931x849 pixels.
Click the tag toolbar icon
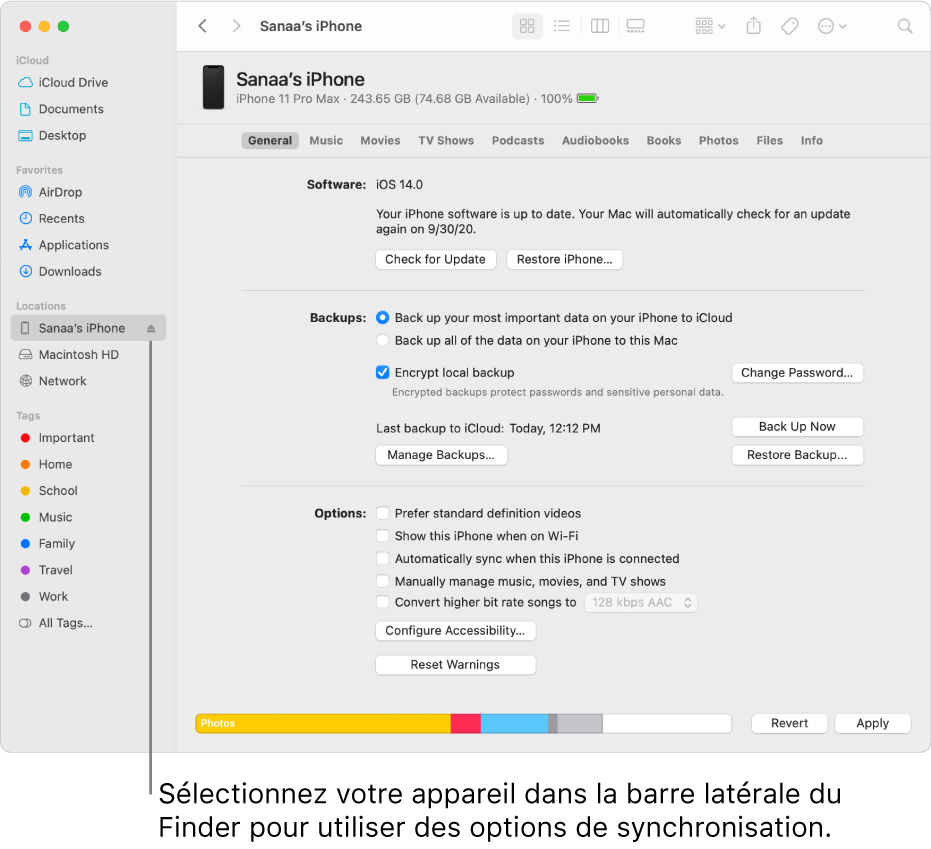click(x=790, y=26)
